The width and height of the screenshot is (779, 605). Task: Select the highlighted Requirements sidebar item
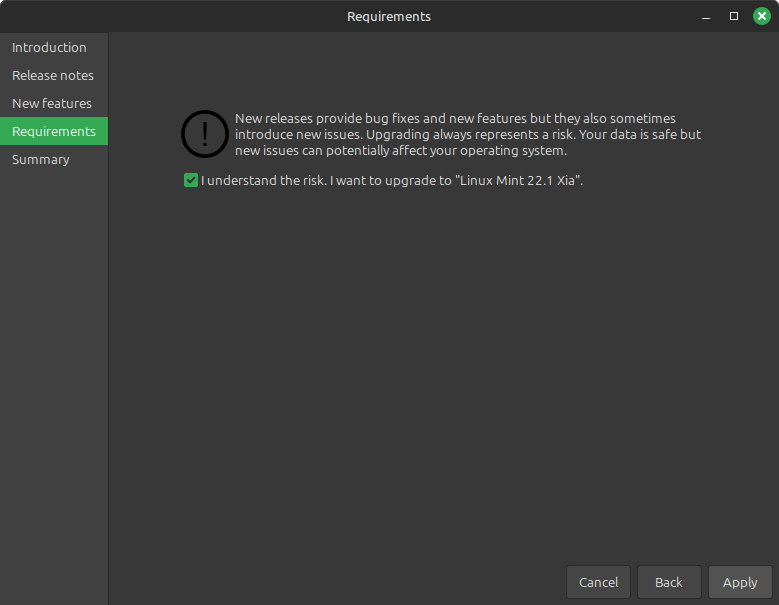click(x=54, y=131)
